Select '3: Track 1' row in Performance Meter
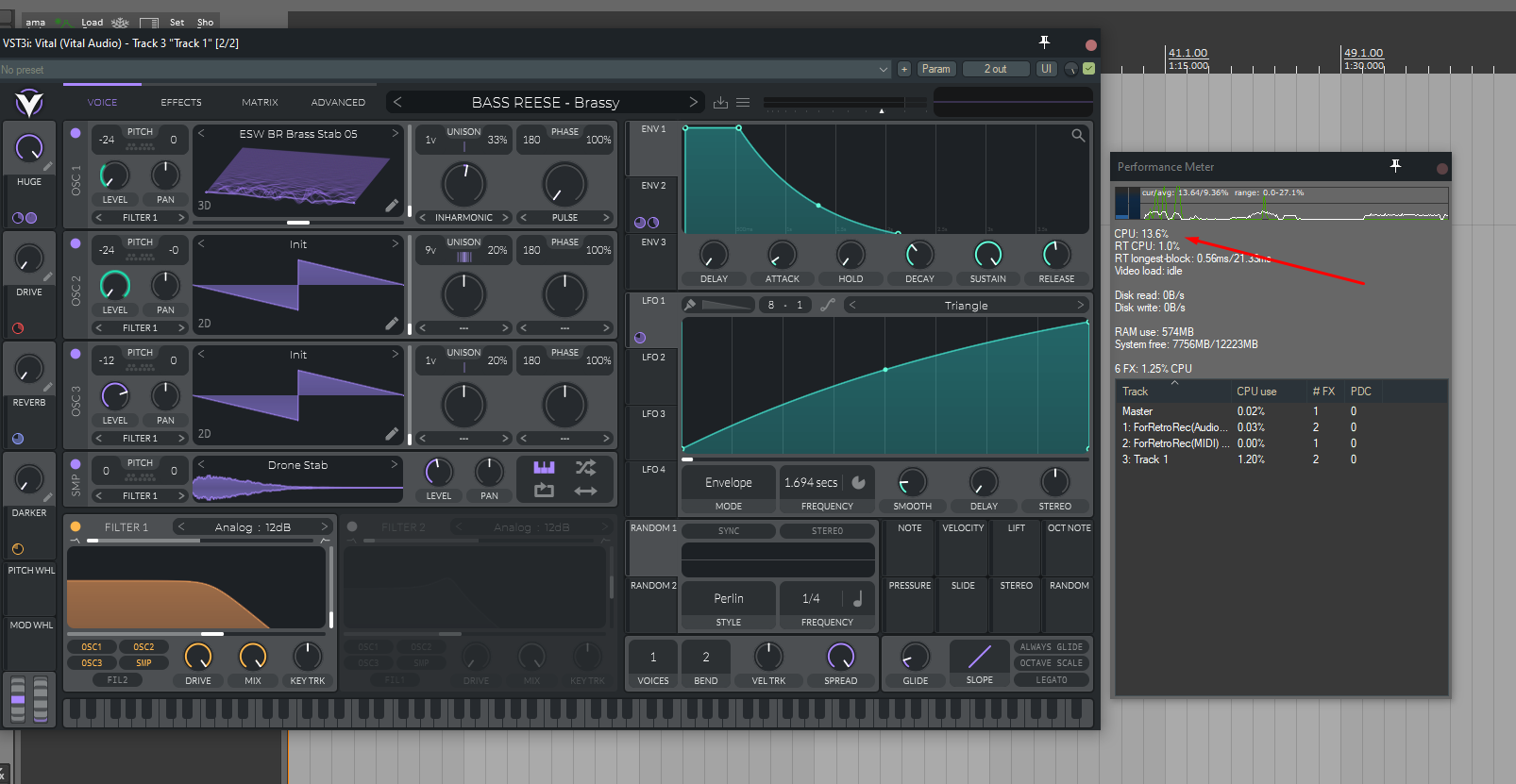Screen dimensions: 1516x784 pos(1280,459)
